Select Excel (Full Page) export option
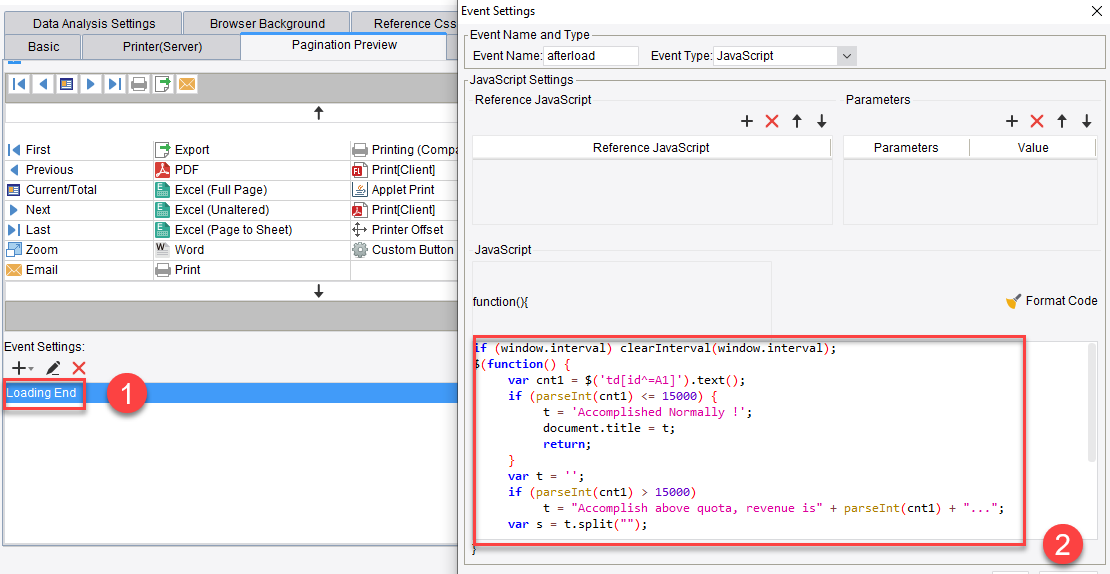 point(211,190)
